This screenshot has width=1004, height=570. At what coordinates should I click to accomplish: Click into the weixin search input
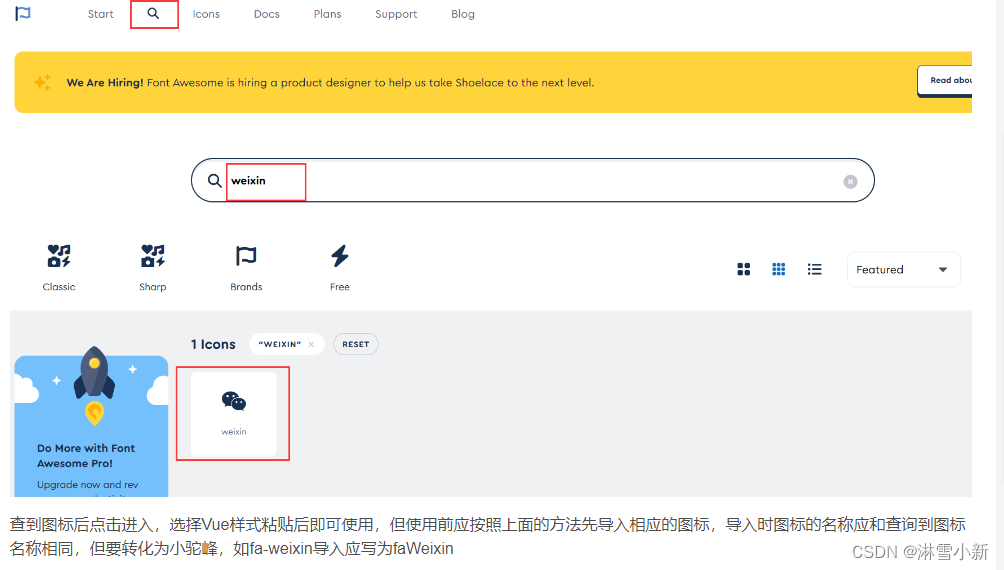531,181
